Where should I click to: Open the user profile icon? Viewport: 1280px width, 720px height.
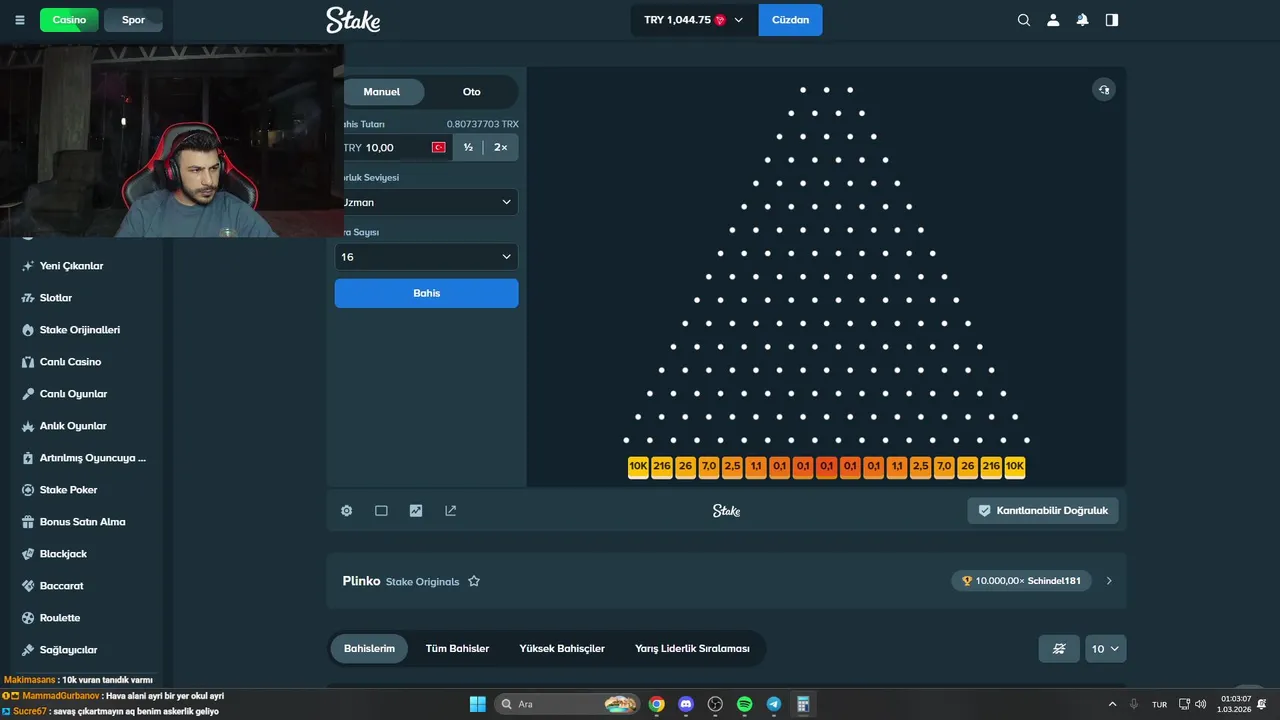[x=1053, y=20]
